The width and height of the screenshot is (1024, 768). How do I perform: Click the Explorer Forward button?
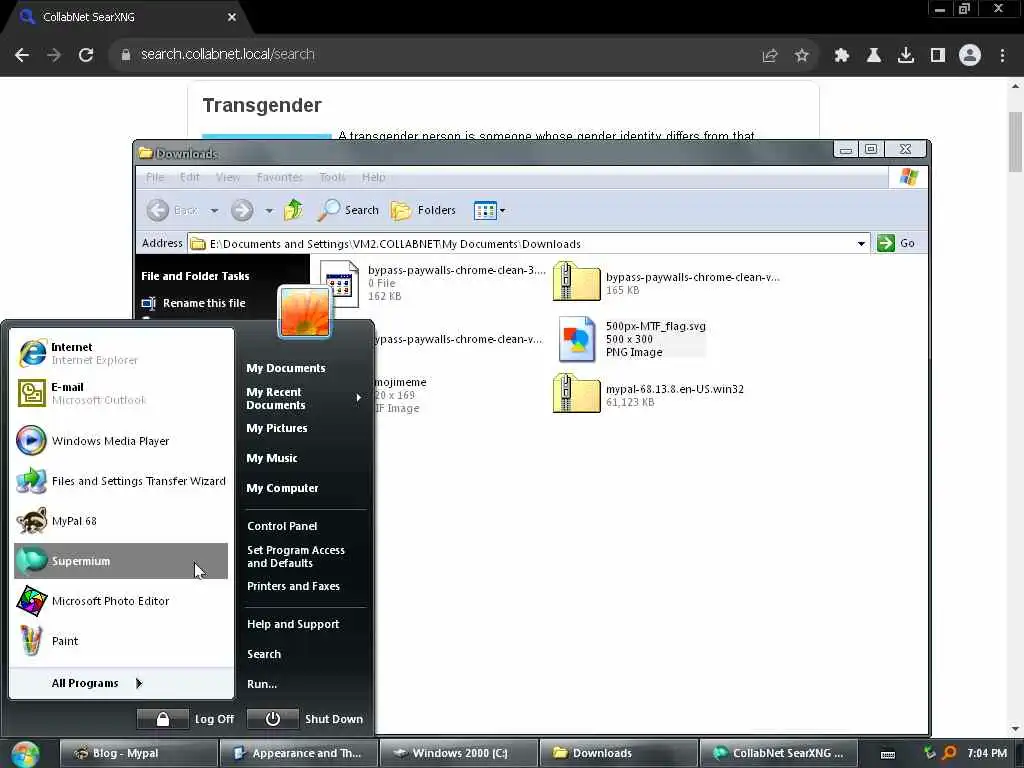click(242, 210)
